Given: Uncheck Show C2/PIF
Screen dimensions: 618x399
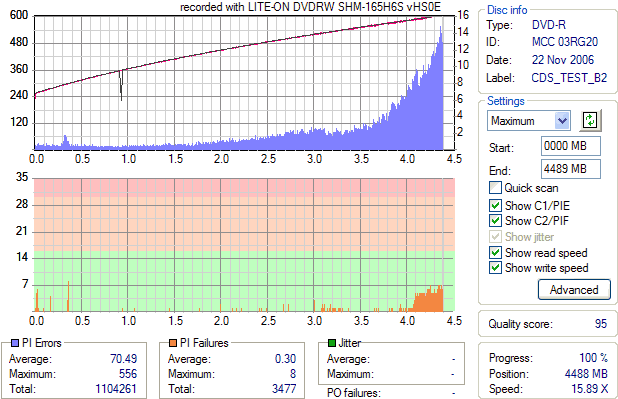Looking at the screenshot, I should coord(495,221).
